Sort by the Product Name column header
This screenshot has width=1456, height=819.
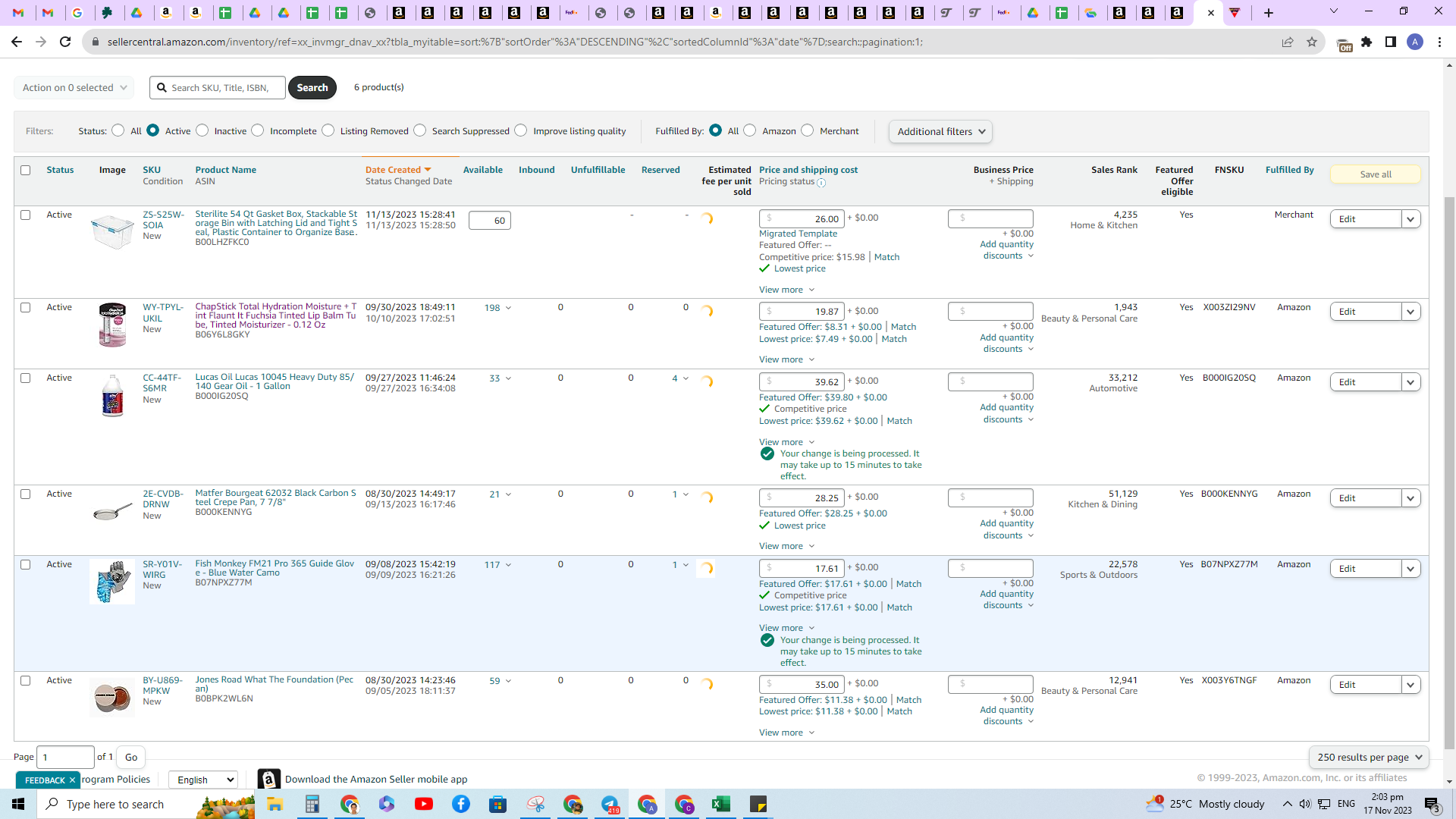226,170
